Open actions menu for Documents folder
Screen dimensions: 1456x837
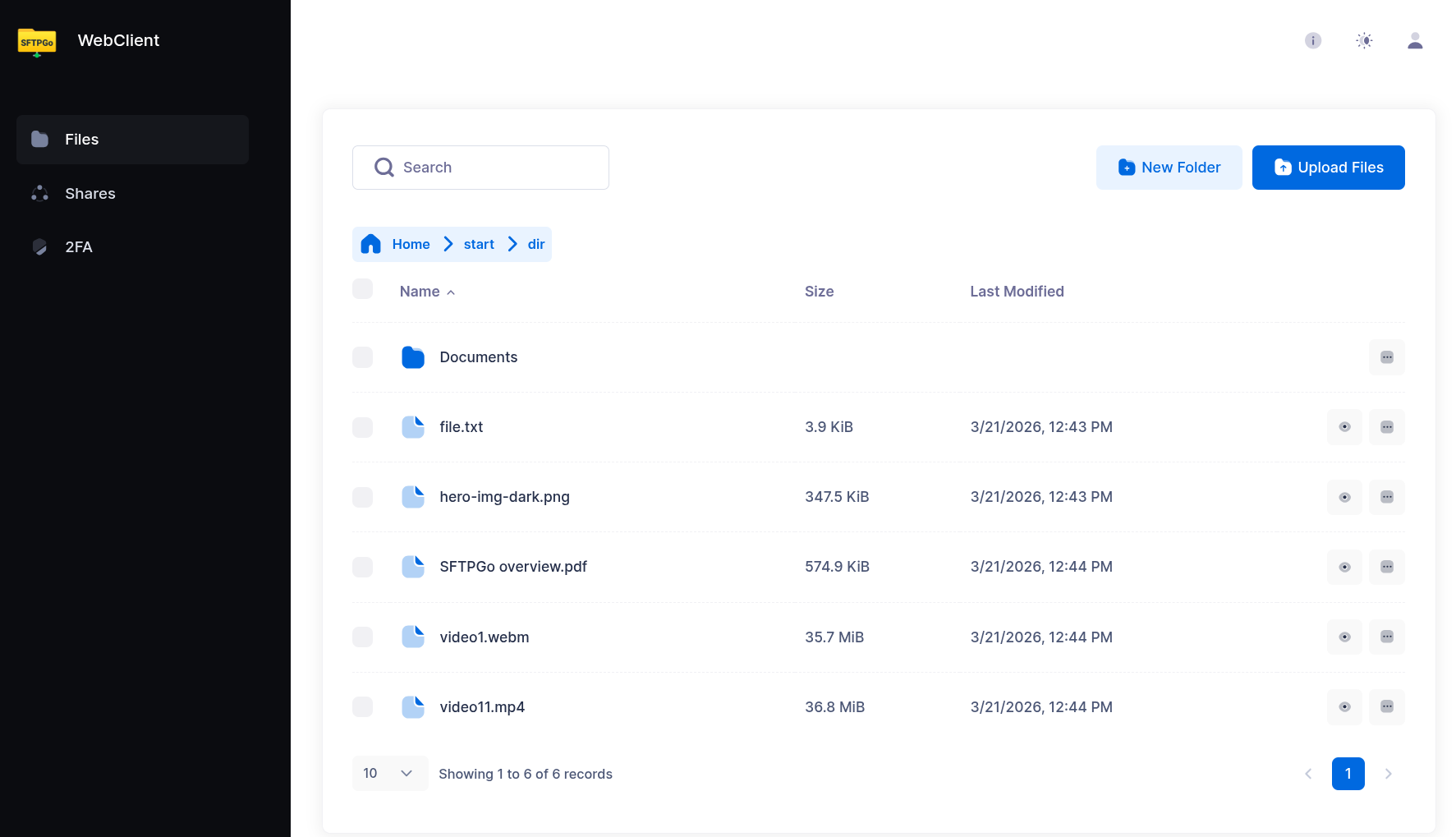tap(1387, 357)
